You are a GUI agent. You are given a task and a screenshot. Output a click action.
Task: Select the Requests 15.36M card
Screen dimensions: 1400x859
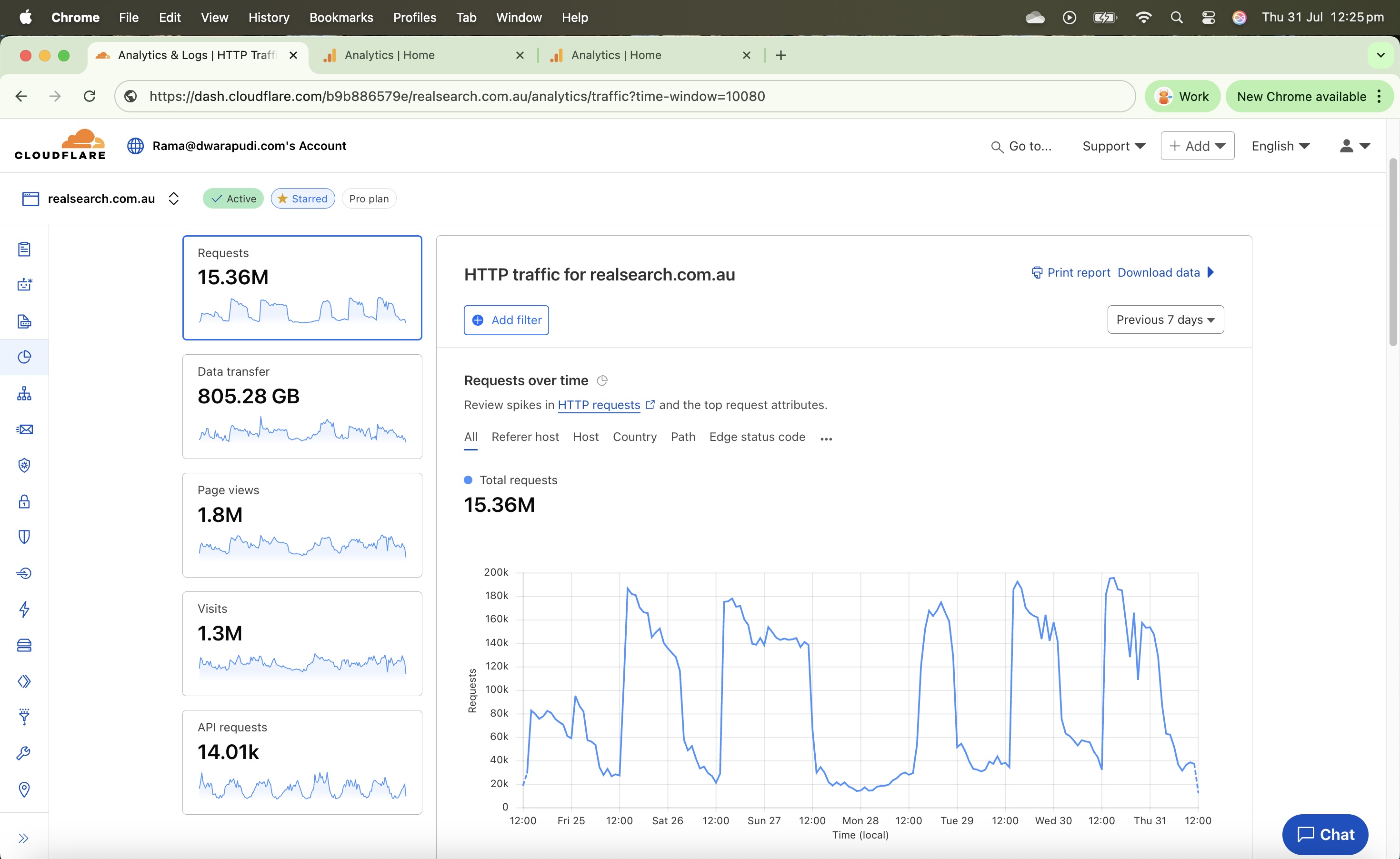click(x=302, y=288)
